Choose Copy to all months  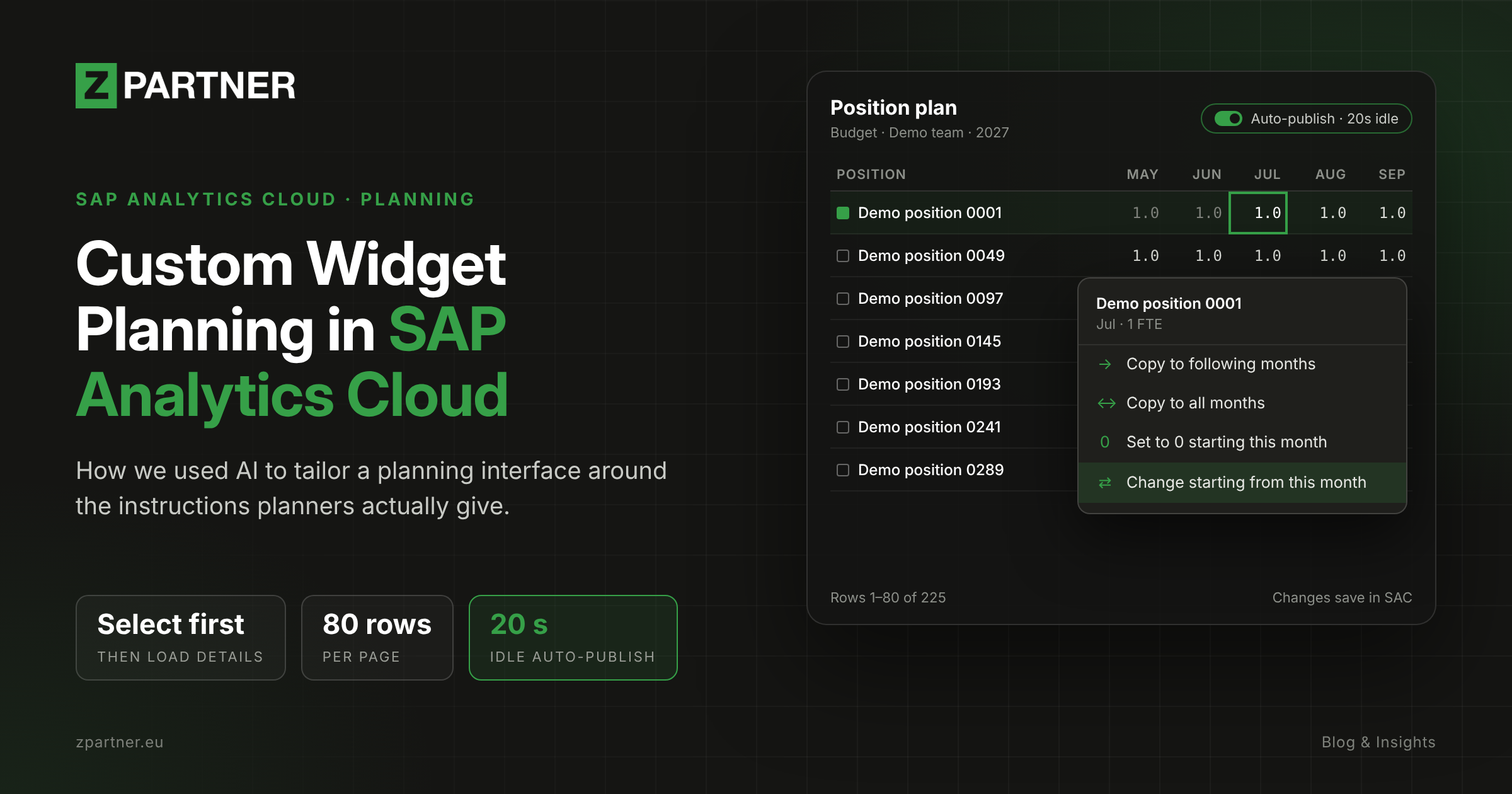point(1242,403)
